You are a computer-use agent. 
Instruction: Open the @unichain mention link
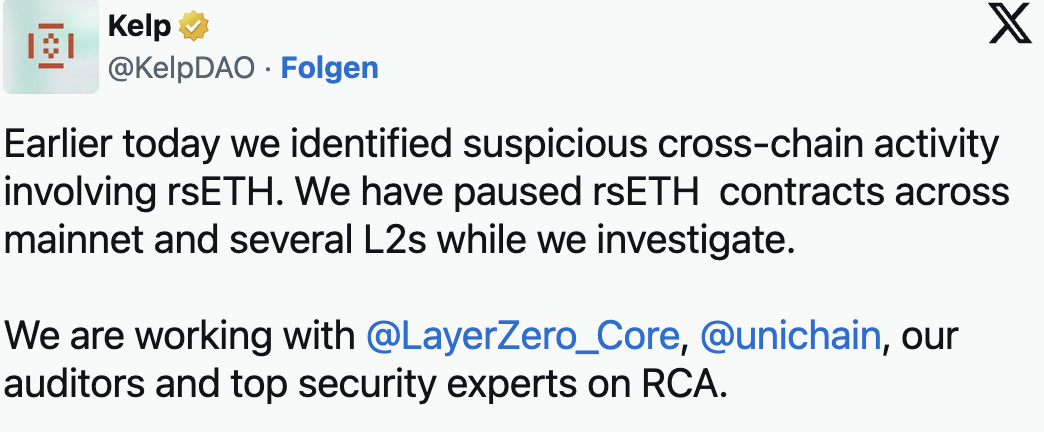click(x=790, y=337)
